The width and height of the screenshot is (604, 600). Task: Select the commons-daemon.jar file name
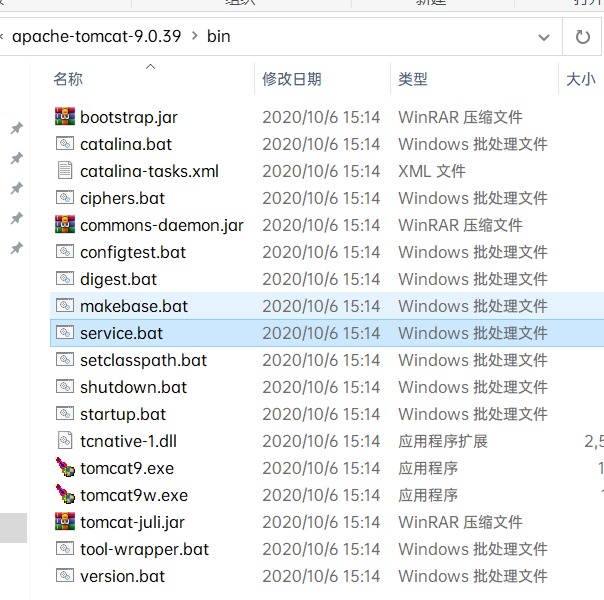point(162,225)
